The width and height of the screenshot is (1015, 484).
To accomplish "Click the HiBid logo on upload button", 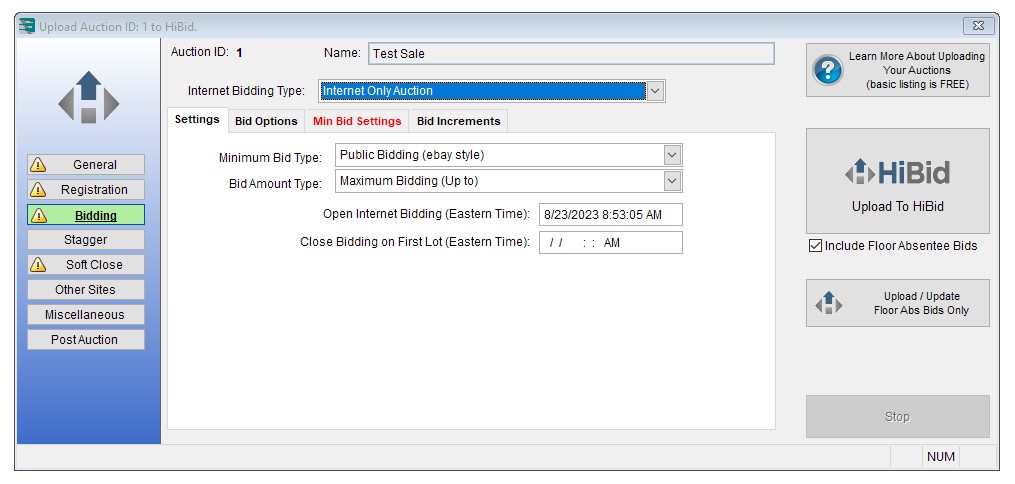I will click(x=897, y=173).
